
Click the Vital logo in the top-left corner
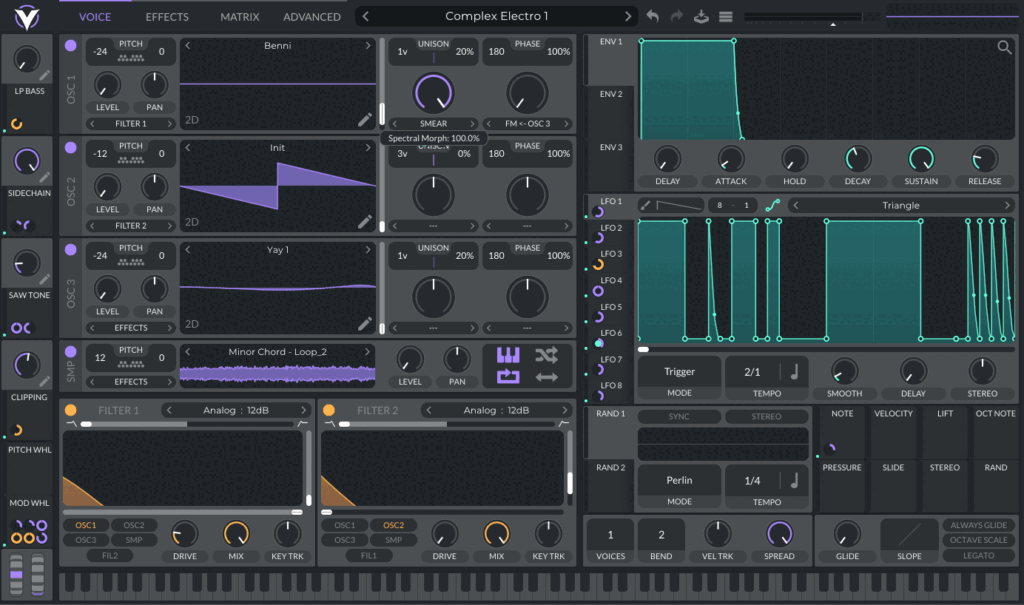28,15
